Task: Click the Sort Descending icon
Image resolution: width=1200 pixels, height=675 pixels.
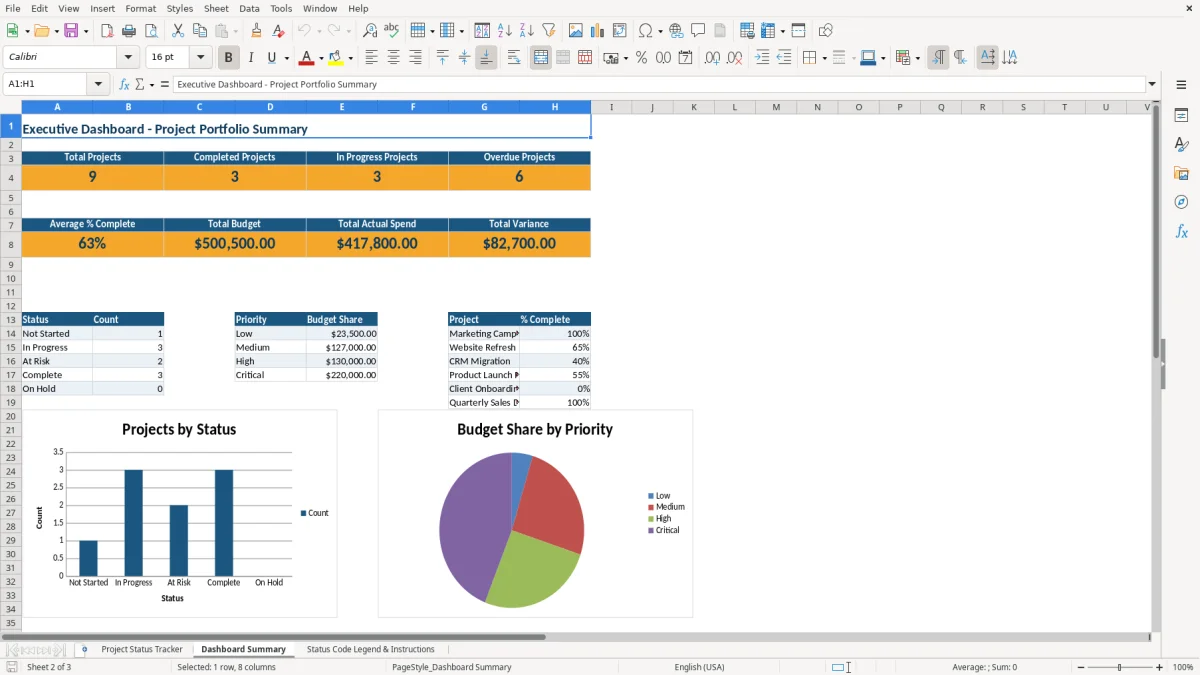Action: tap(526, 31)
